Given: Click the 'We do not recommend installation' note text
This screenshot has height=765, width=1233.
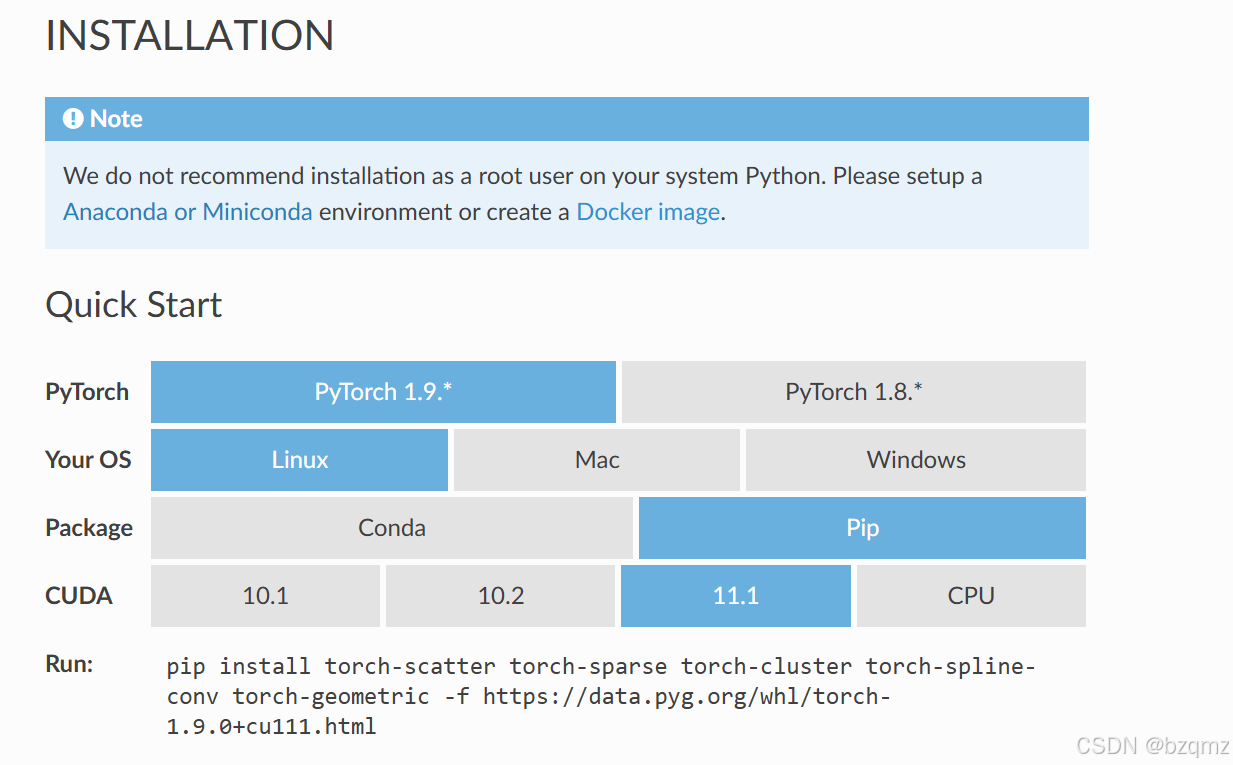Looking at the screenshot, I should point(523,194).
